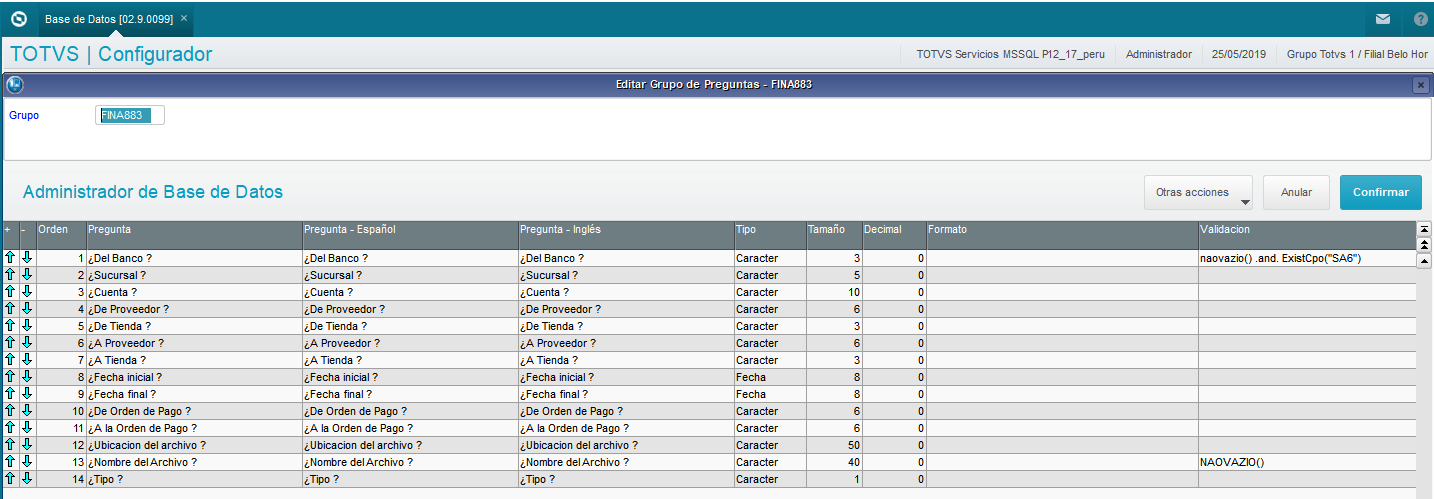Image resolution: width=1434 pixels, height=499 pixels.
Task: Move down the ¿A la Orden de Pago ? row
Action: coord(27,428)
